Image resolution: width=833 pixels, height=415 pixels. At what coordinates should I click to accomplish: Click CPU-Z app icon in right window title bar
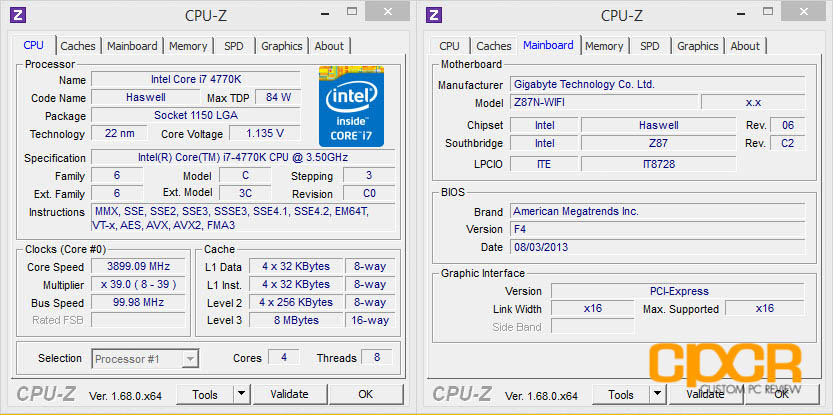click(x=435, y=14)
